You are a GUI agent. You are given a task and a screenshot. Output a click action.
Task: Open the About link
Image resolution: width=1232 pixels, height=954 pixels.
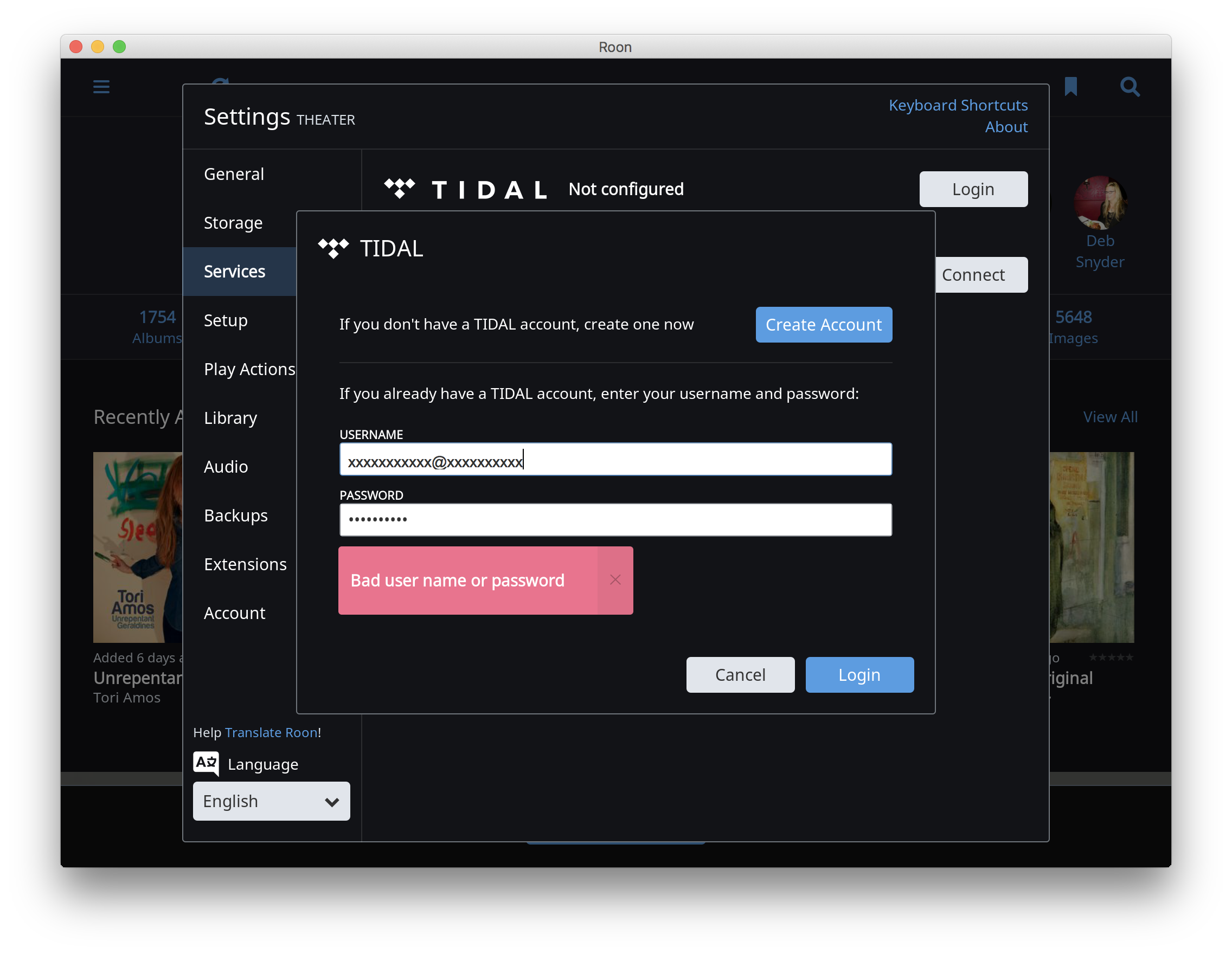[1006, 127]
